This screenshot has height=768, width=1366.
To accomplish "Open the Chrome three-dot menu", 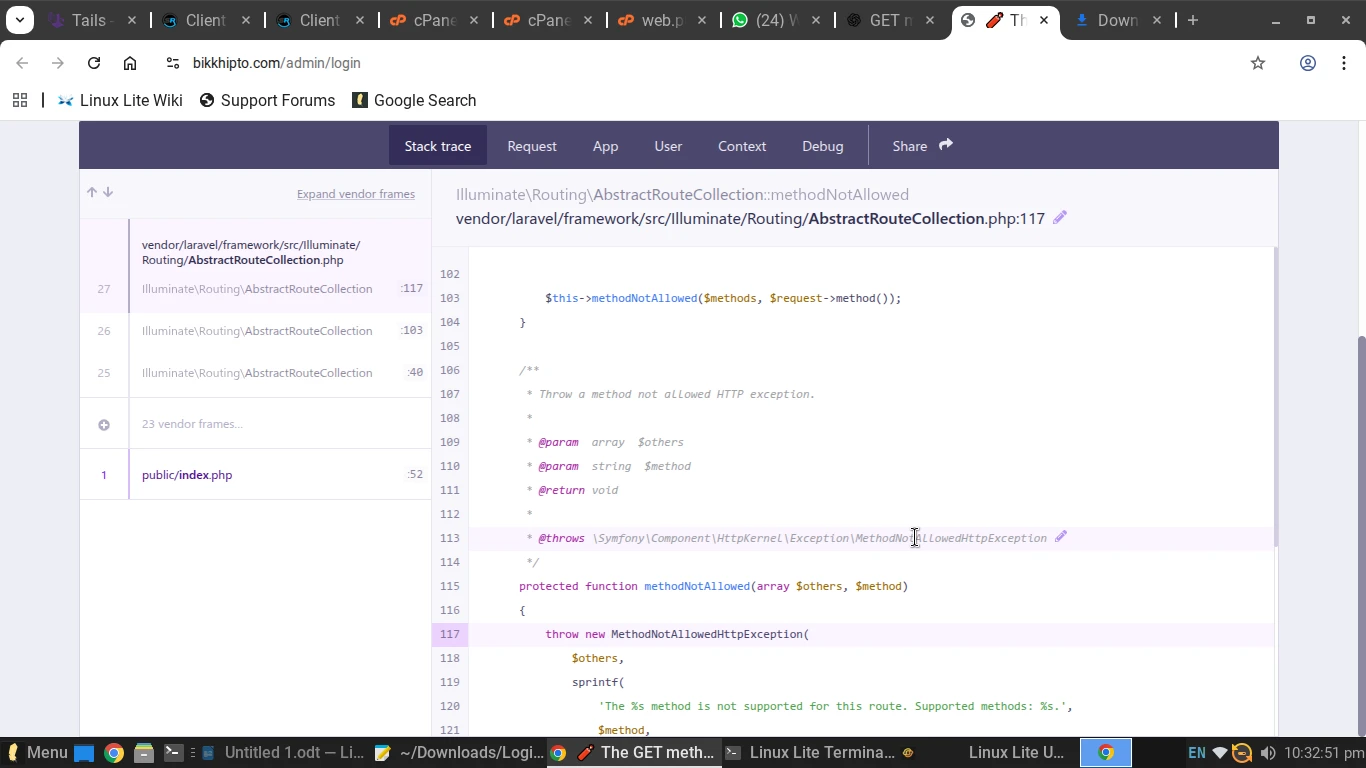I will coord(1344,63).
